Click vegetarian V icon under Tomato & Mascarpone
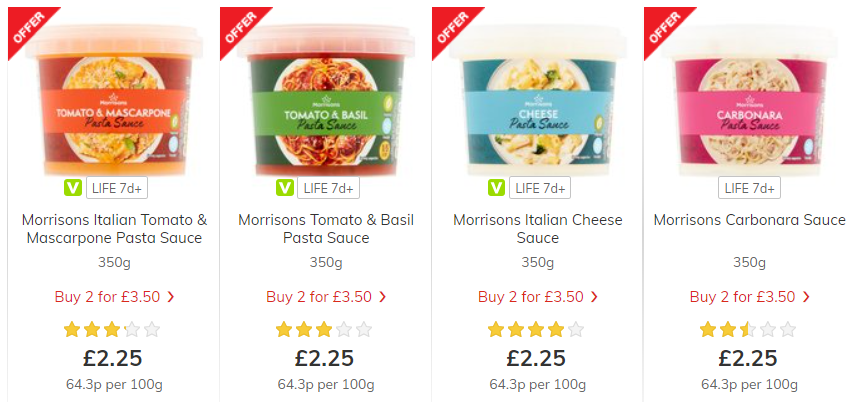Viewport: 853px width, 402px height. pyautogui.click(x=72, y=188)
